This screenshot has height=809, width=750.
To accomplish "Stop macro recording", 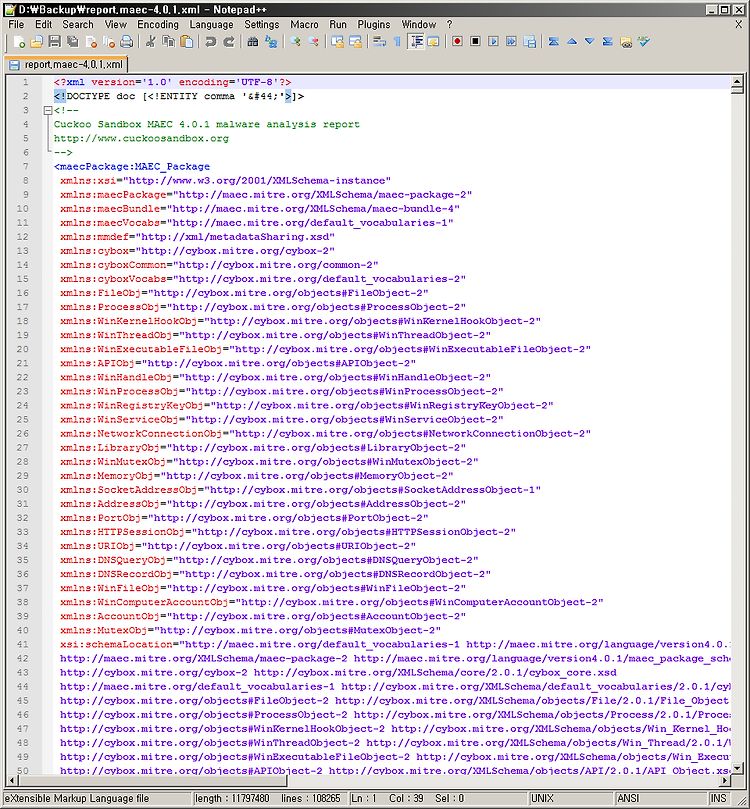I will pyautogui.click(x=475, y=42).
